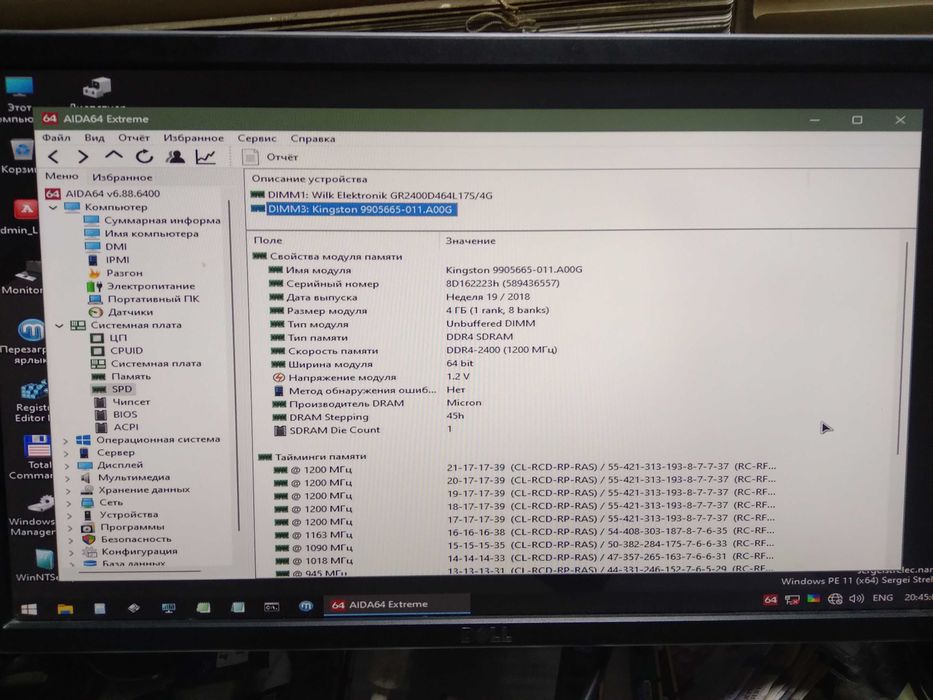
Task: Open the graph chart toolbar icon
Action: [x=205, y=157]
